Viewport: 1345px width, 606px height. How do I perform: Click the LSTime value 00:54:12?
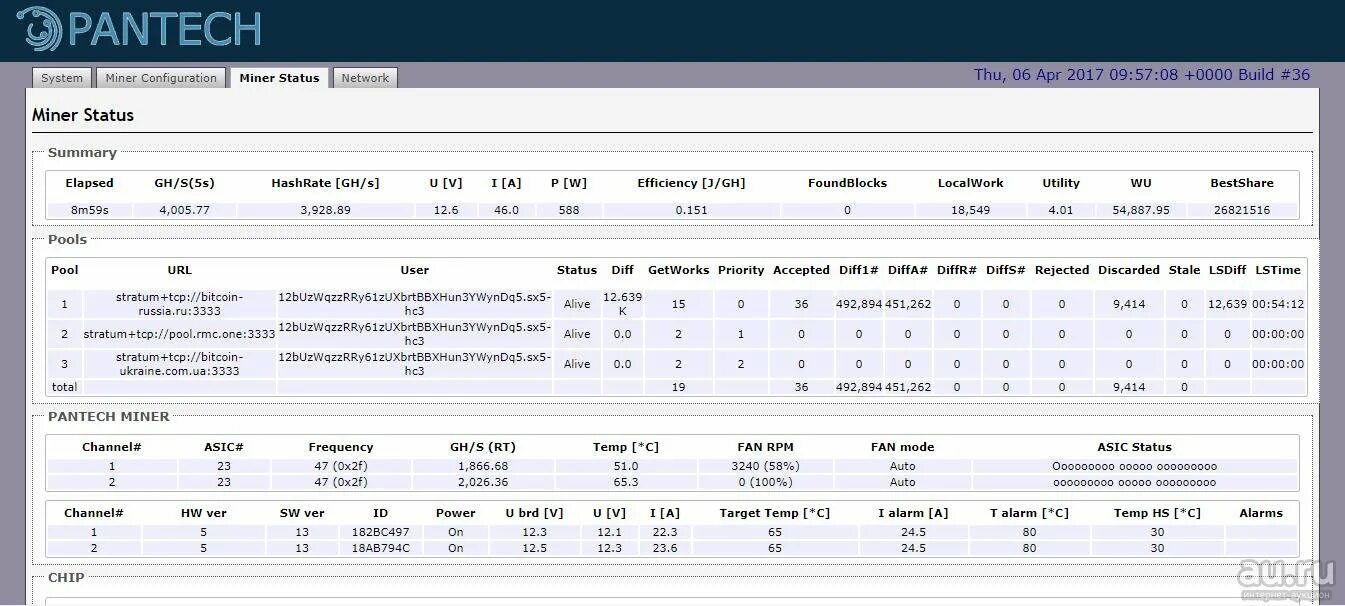tap(1278, 304)
